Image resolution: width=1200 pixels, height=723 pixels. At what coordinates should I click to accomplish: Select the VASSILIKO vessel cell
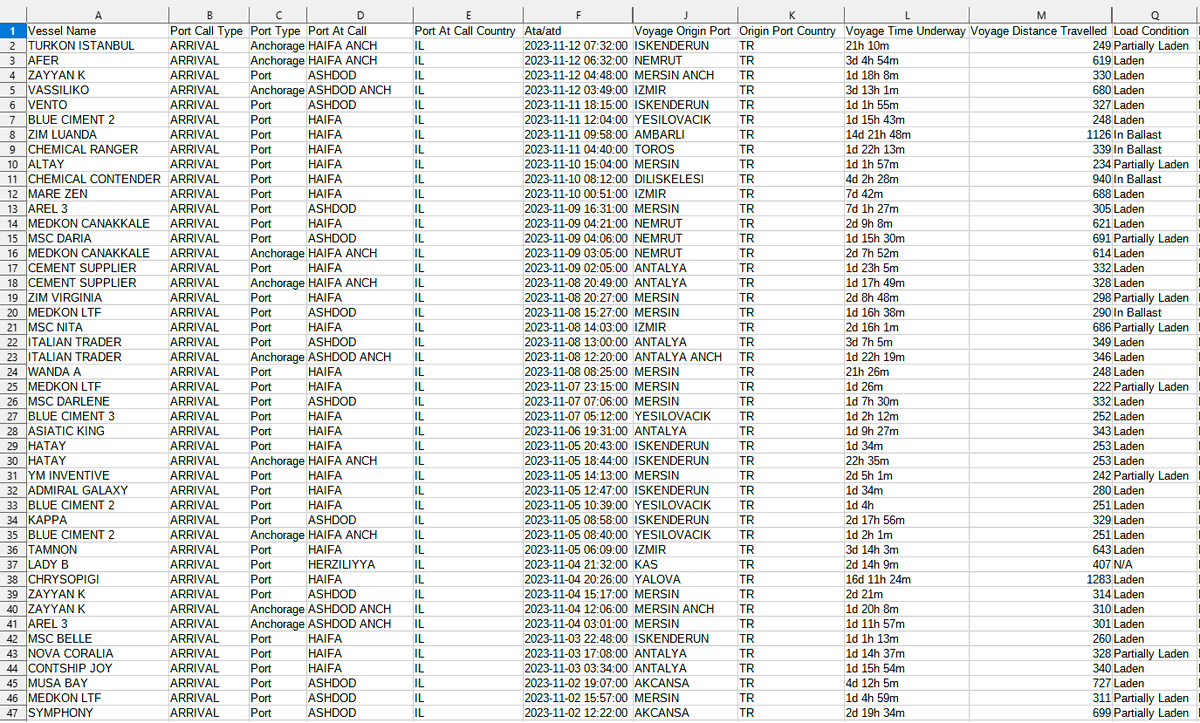97,90
